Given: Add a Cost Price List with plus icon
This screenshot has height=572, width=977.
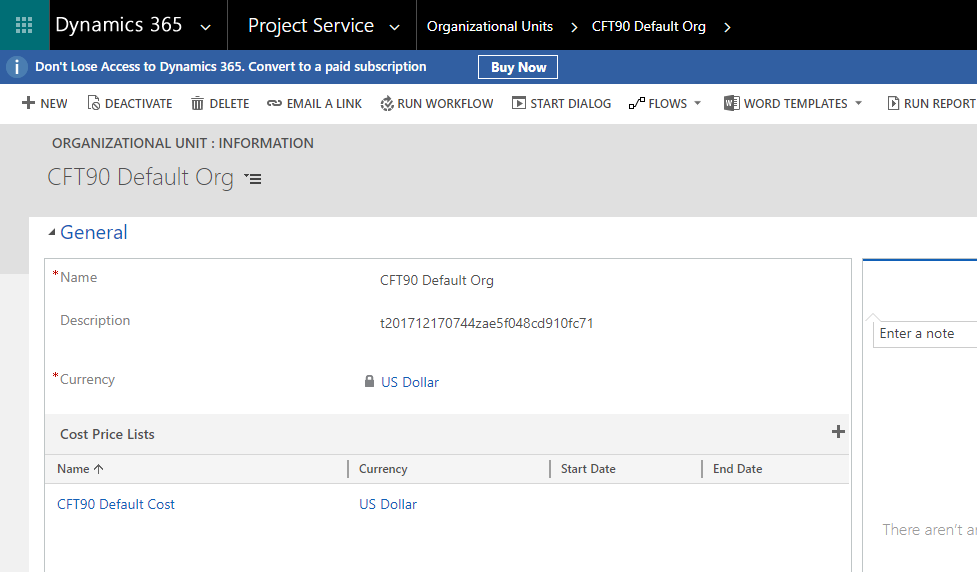Looking at the screenshot, I should click(838, 432).
